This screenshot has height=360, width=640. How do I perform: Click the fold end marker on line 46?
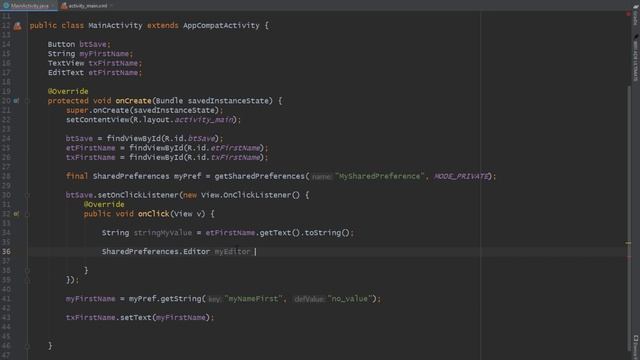point(27,346)
